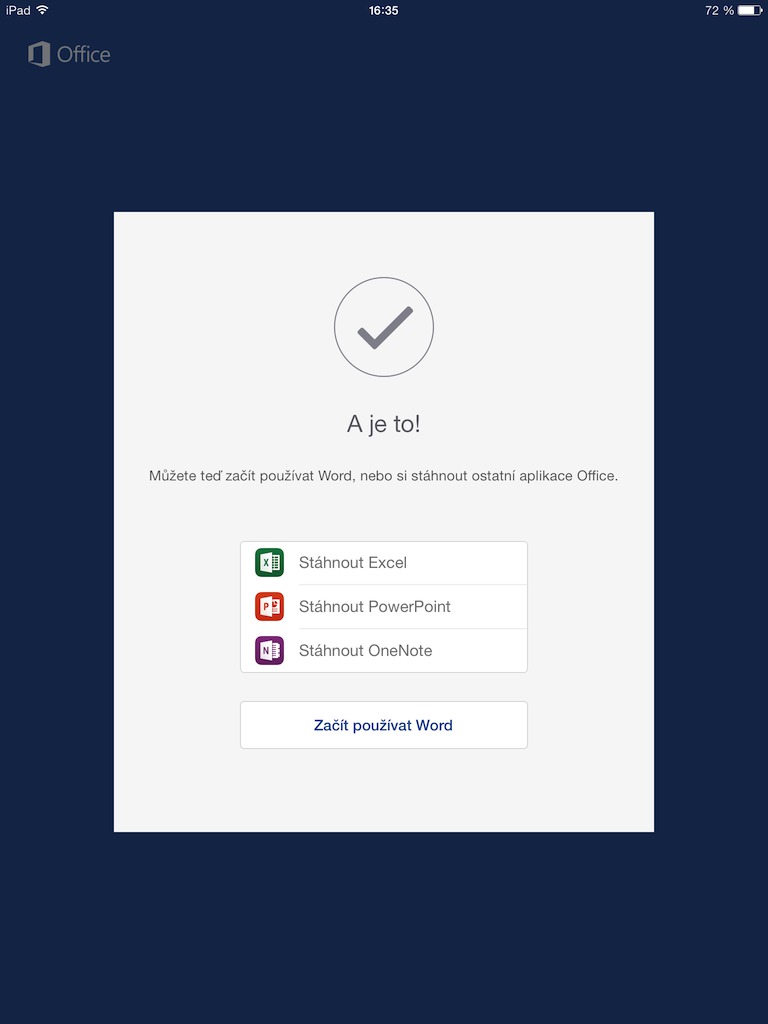The image size is (768, 1024).
Task: Click the Office logo icon
Action: pos(39,54)
